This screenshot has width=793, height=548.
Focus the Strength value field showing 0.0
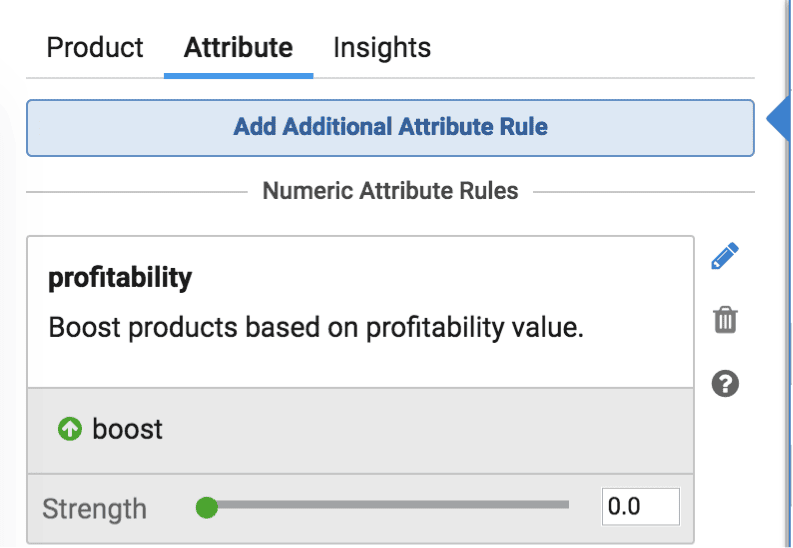point(640,507)
